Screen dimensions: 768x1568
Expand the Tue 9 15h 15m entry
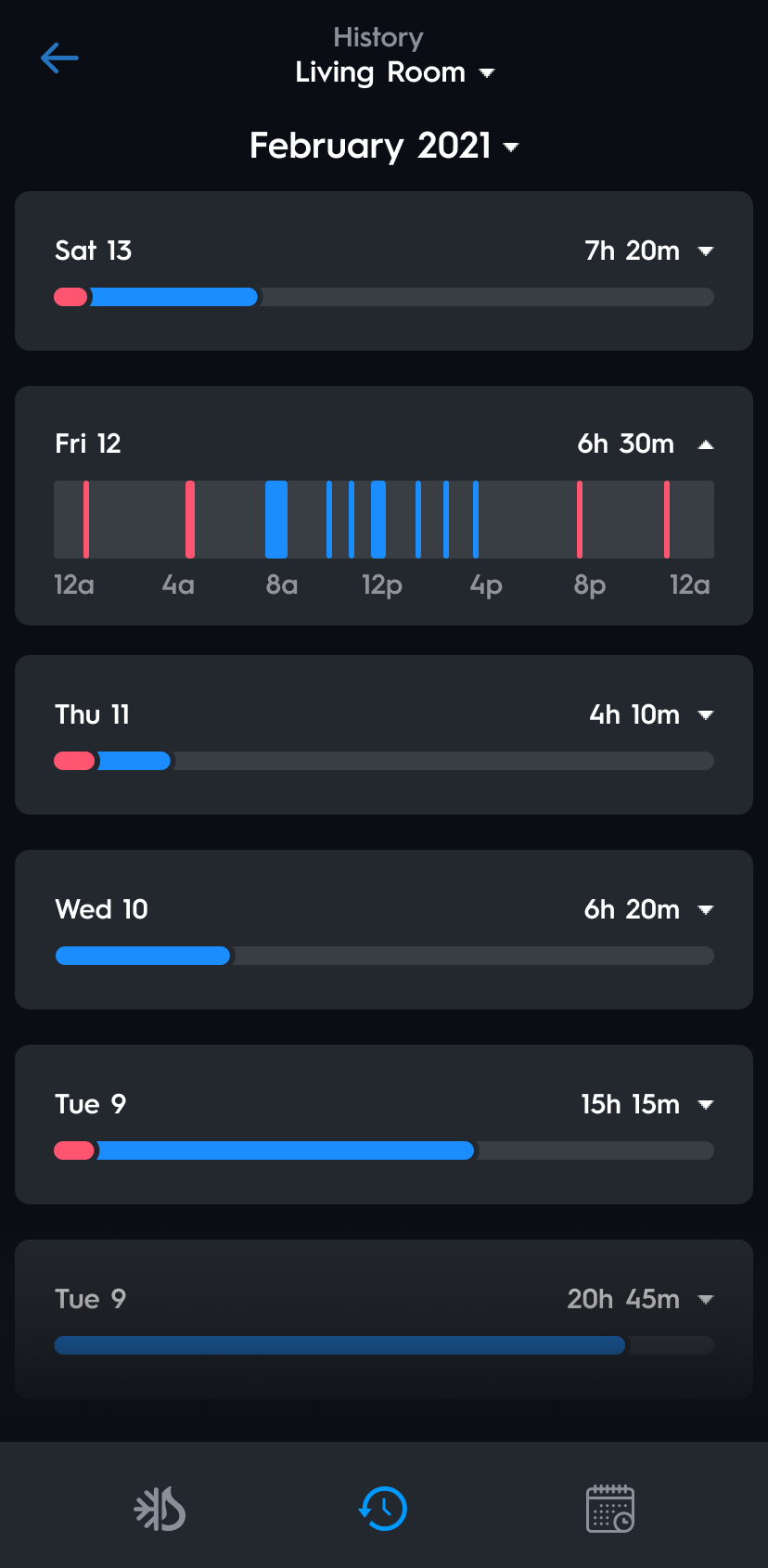point(706,1104)
